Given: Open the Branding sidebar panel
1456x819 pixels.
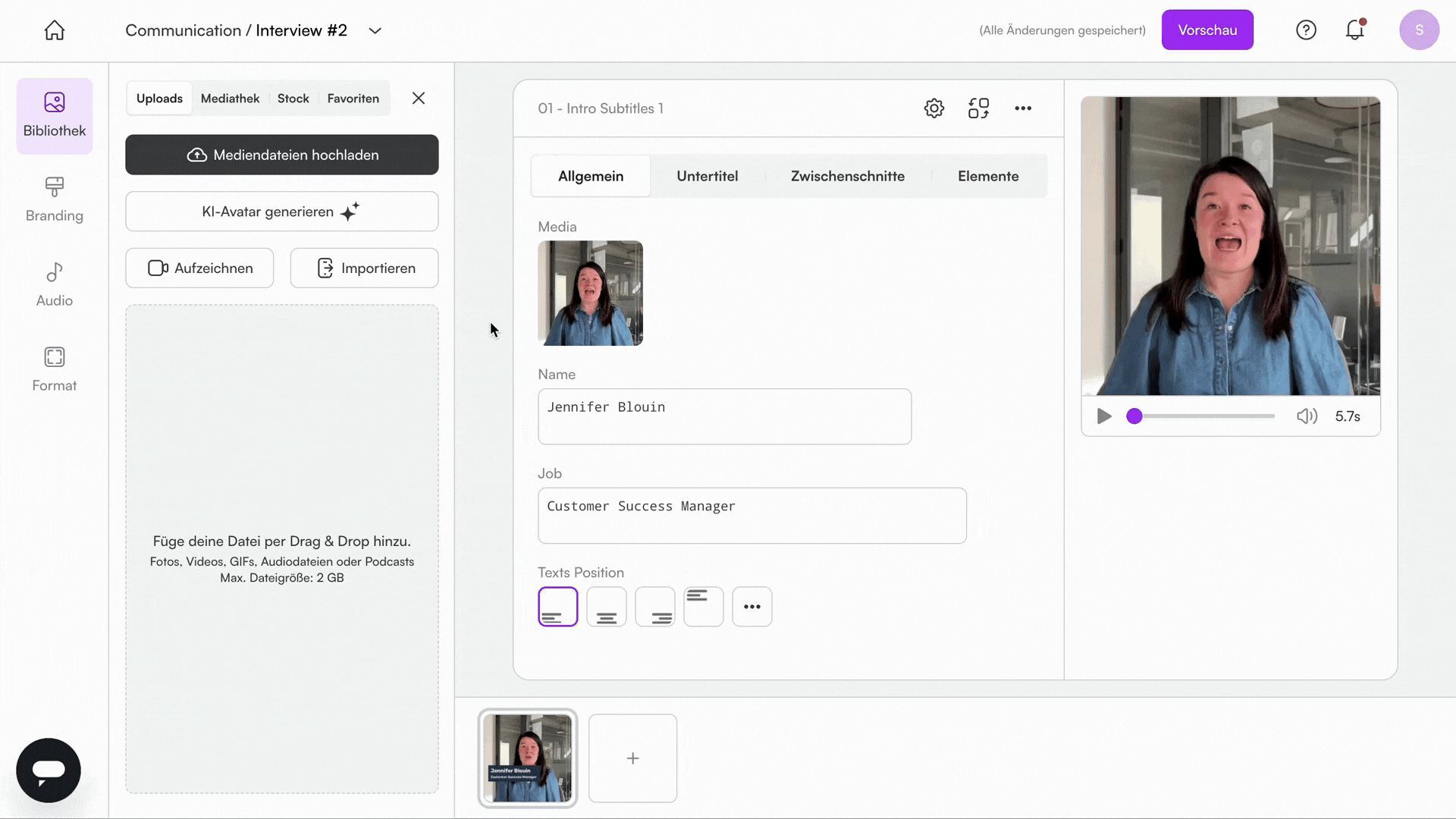Looking at the screenshot, I should (55, 200).
